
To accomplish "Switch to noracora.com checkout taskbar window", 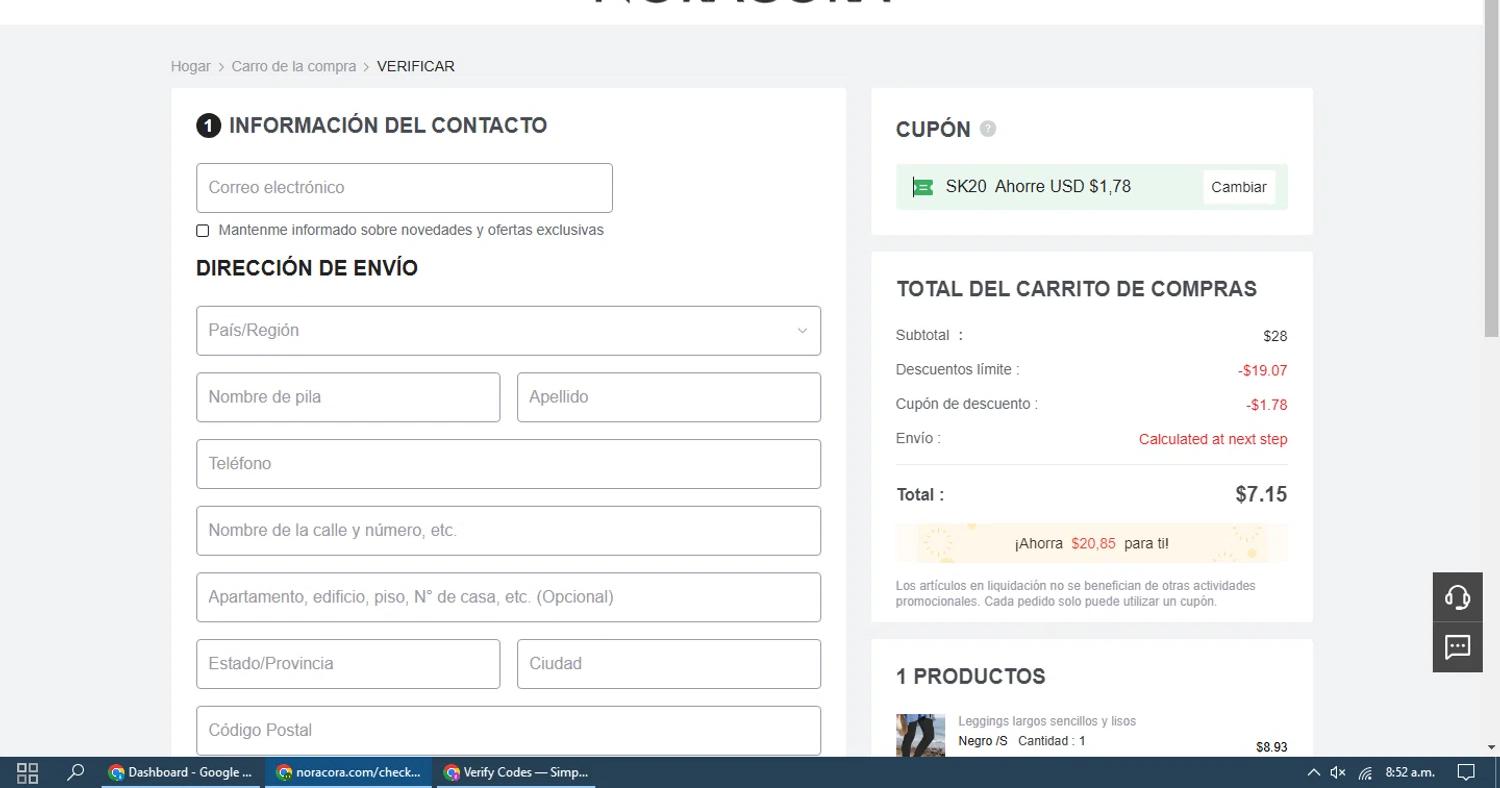I will tap(349, 772).
